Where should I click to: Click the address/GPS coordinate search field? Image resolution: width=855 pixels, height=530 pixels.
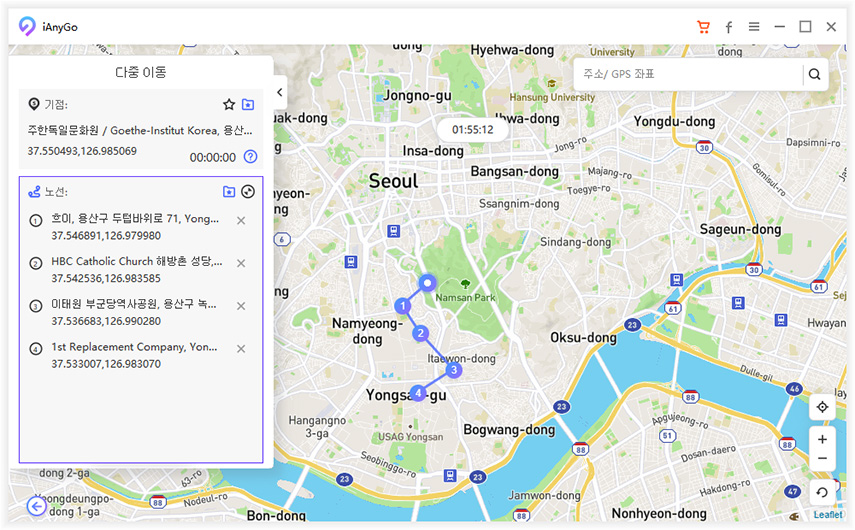click(x=690, y=74)
